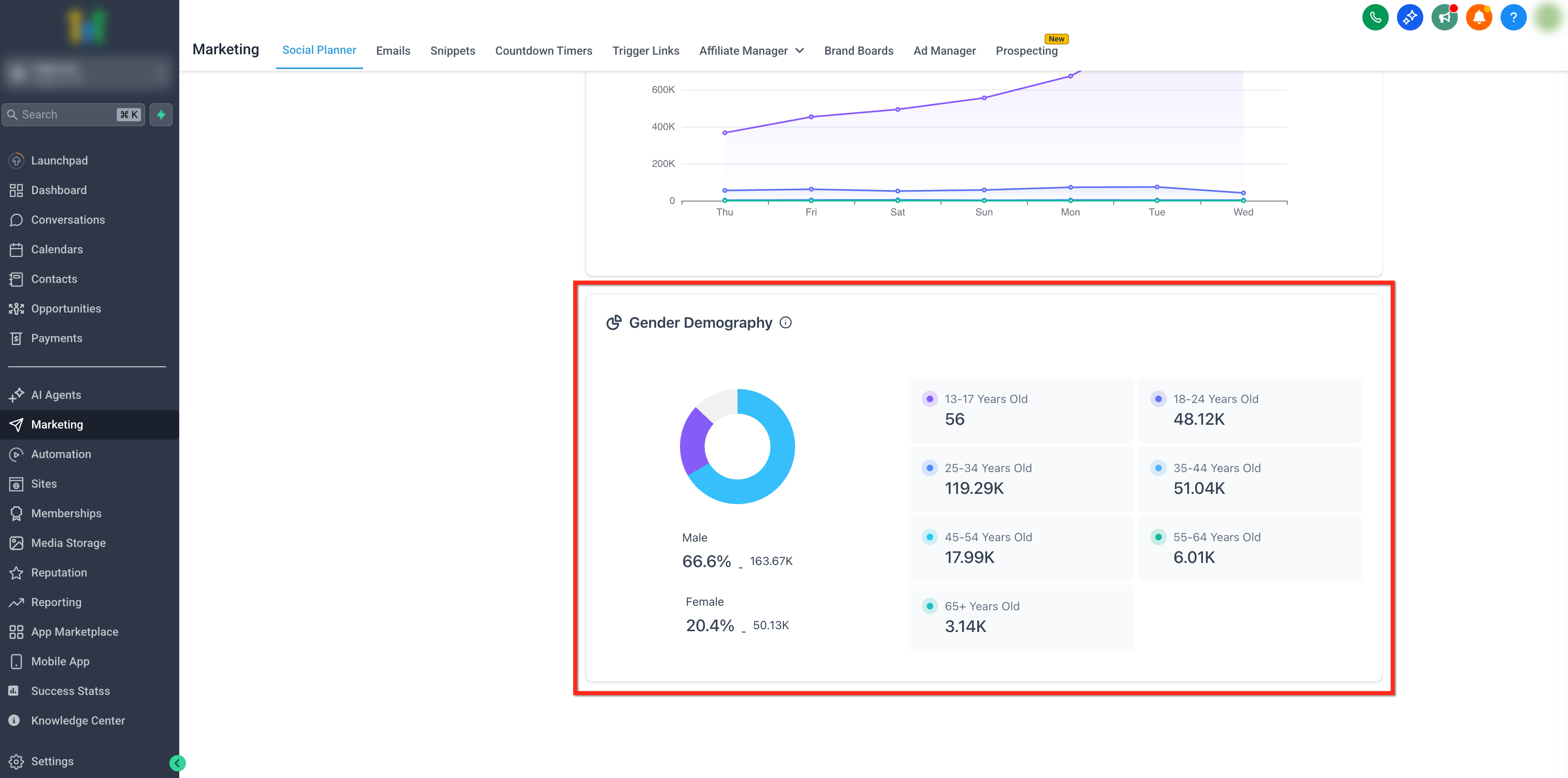The image size is (1568, 778).
Task: Switch to the Emails tab
Action: pyautogui.click(x=393, y=51)
